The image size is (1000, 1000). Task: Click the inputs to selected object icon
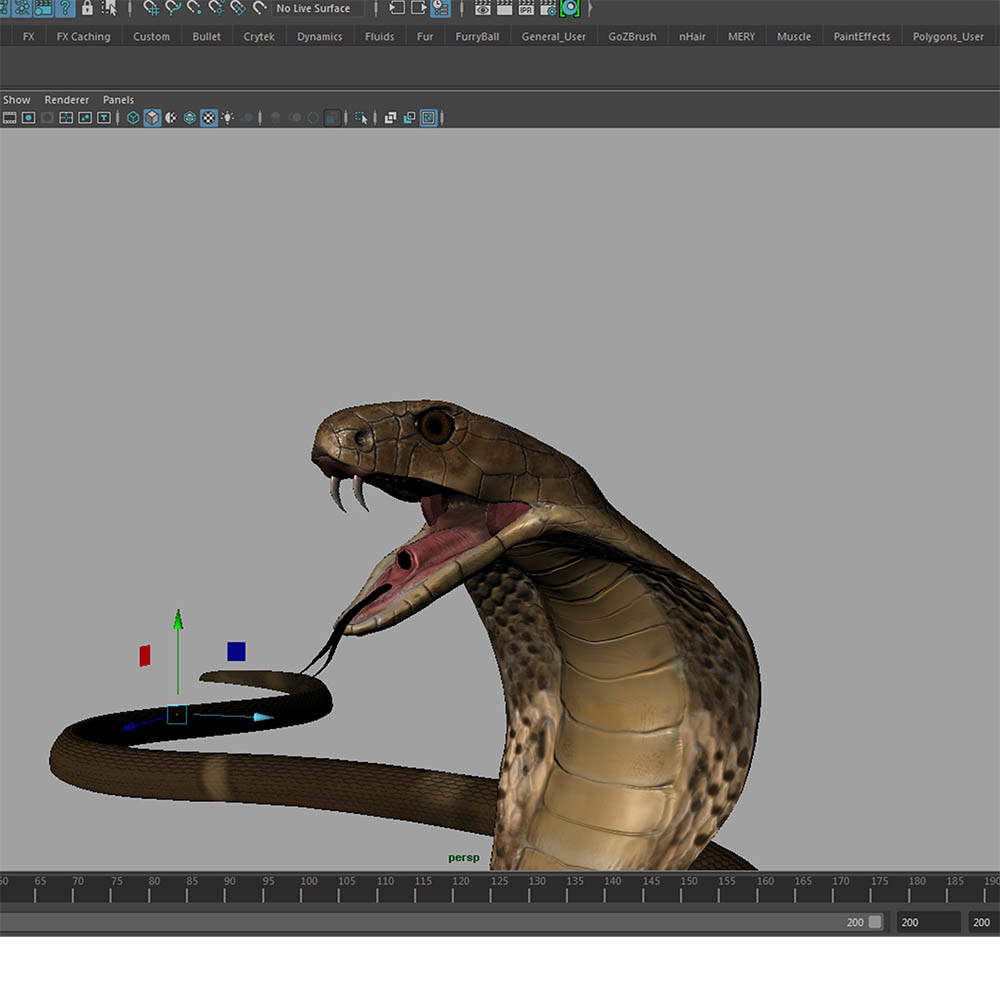(397, 8)
